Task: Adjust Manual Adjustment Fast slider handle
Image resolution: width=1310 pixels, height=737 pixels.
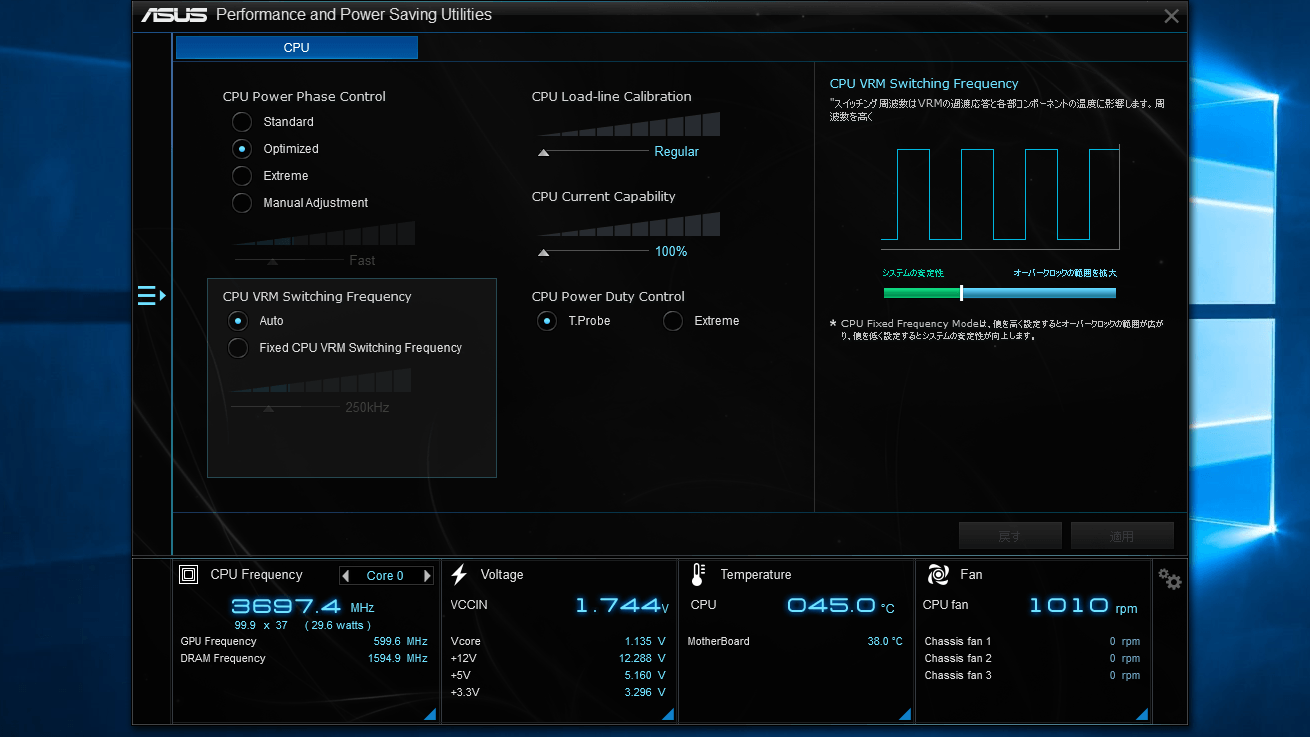Action: point(272,261)
